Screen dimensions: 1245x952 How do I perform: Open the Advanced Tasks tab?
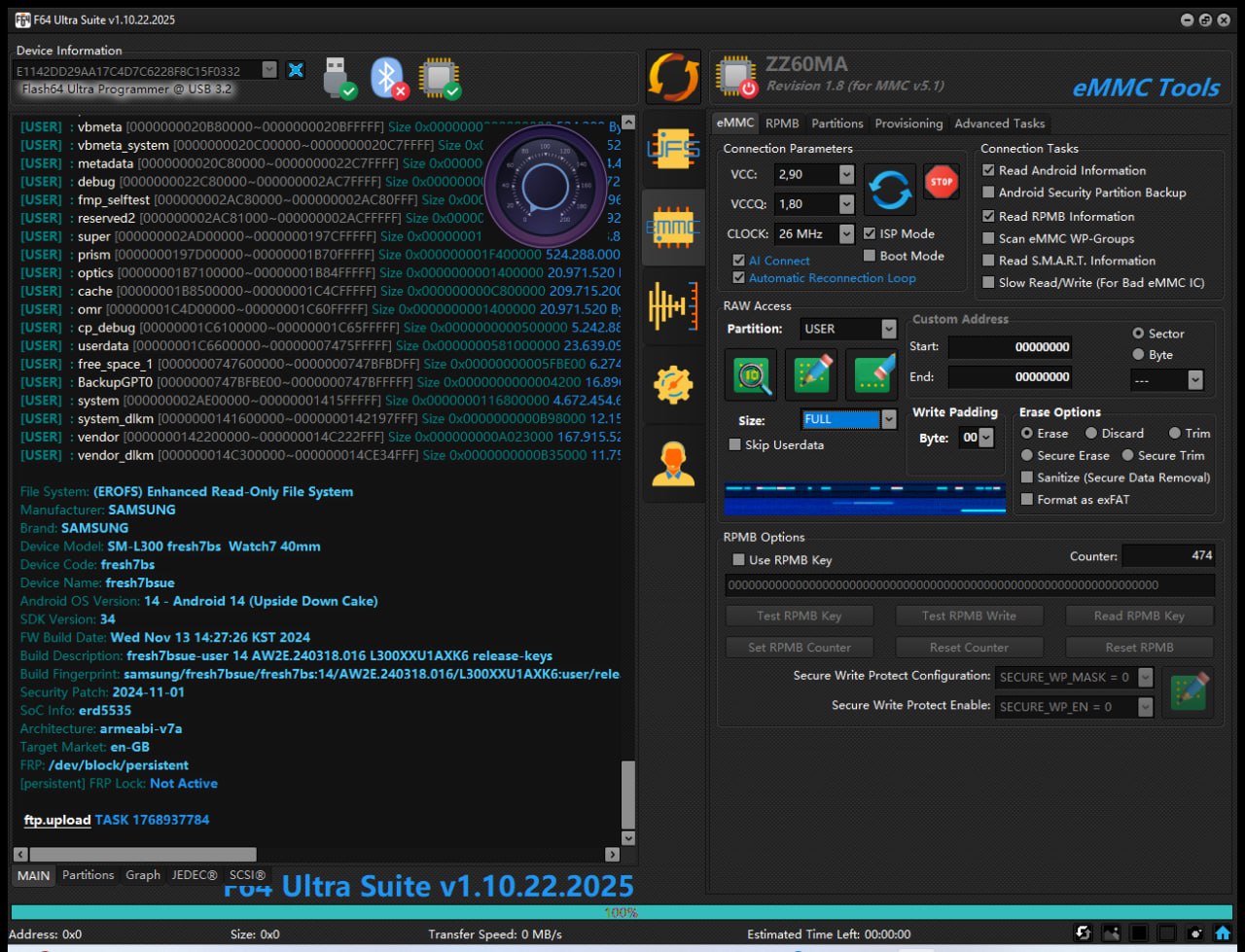click(x=1000, y=123)
